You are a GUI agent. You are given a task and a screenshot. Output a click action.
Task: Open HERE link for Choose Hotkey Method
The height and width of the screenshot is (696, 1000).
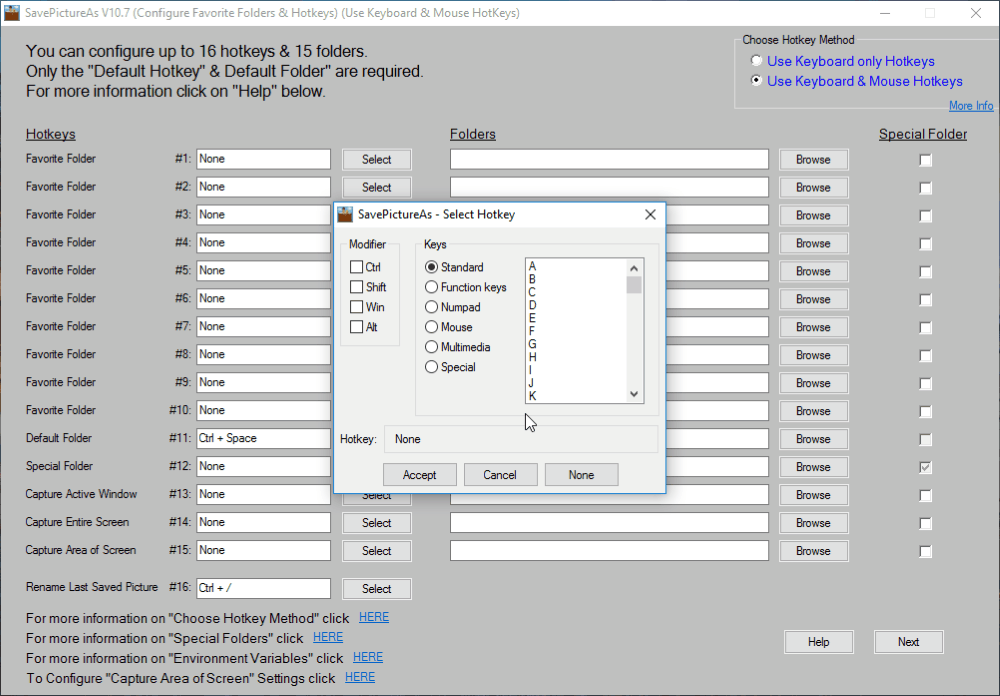tap(374, 617)
